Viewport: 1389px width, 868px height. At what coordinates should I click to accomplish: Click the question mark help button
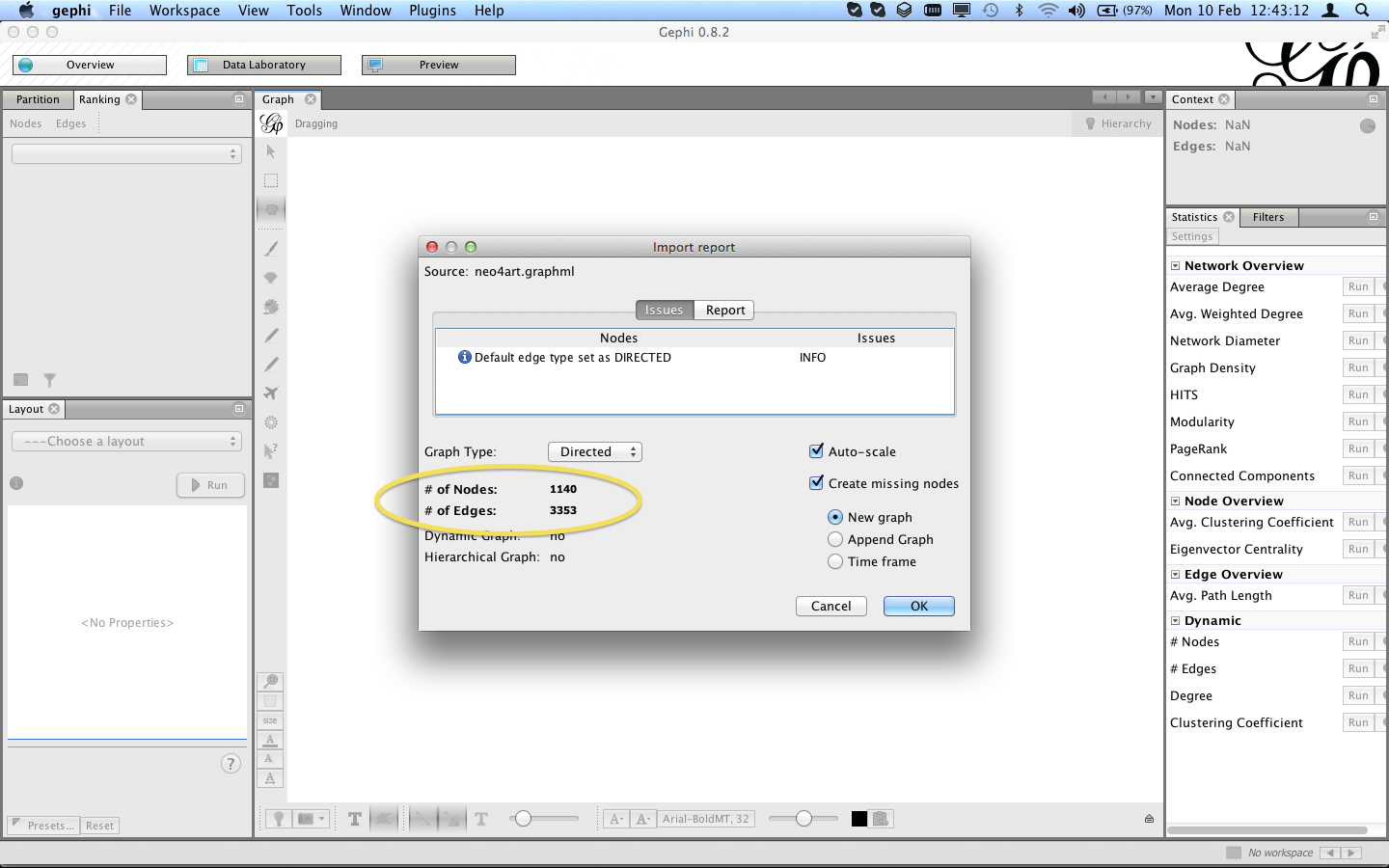pos(231,764)
